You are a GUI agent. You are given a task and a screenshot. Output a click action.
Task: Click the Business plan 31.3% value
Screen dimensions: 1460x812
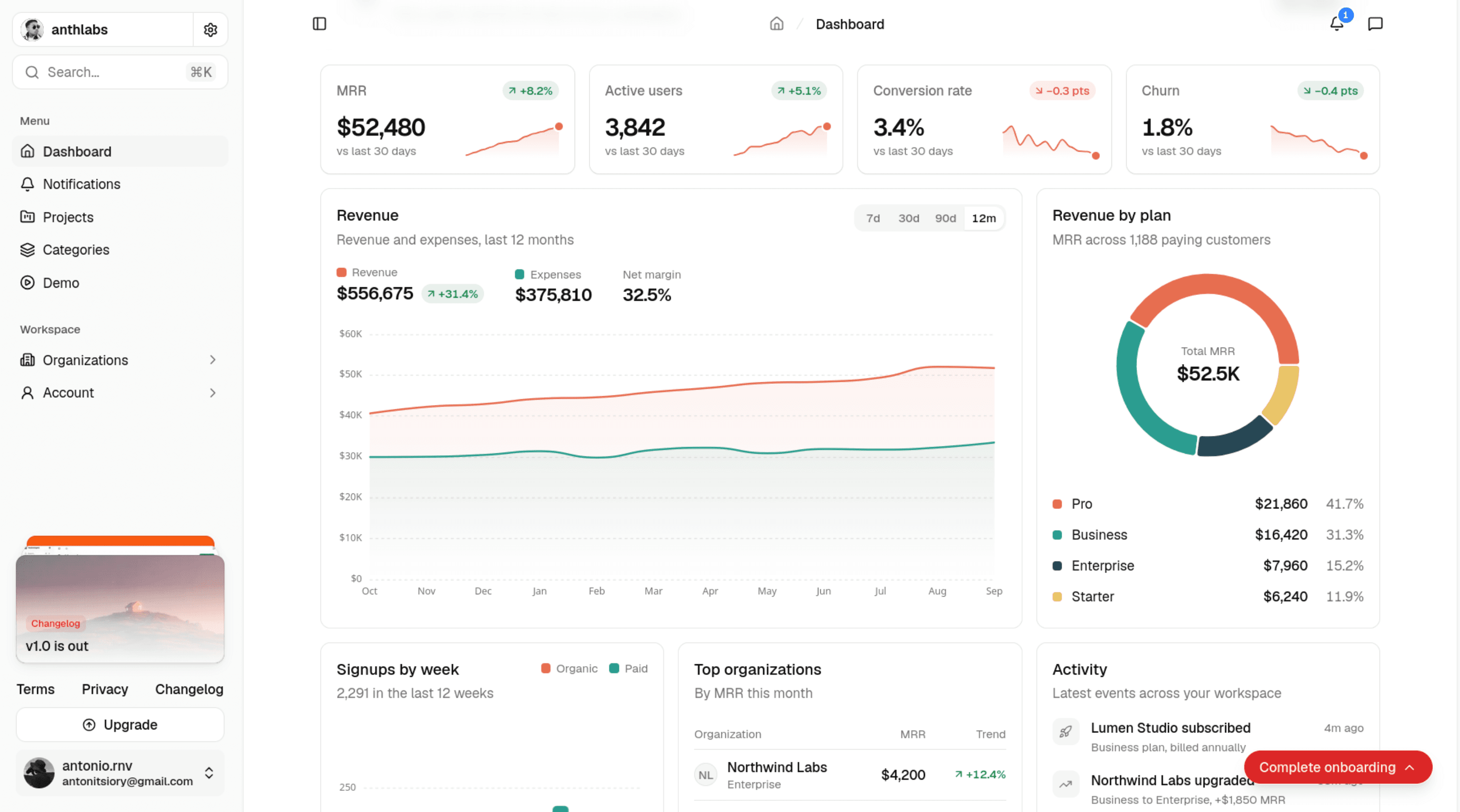[x=1345, y=535]
